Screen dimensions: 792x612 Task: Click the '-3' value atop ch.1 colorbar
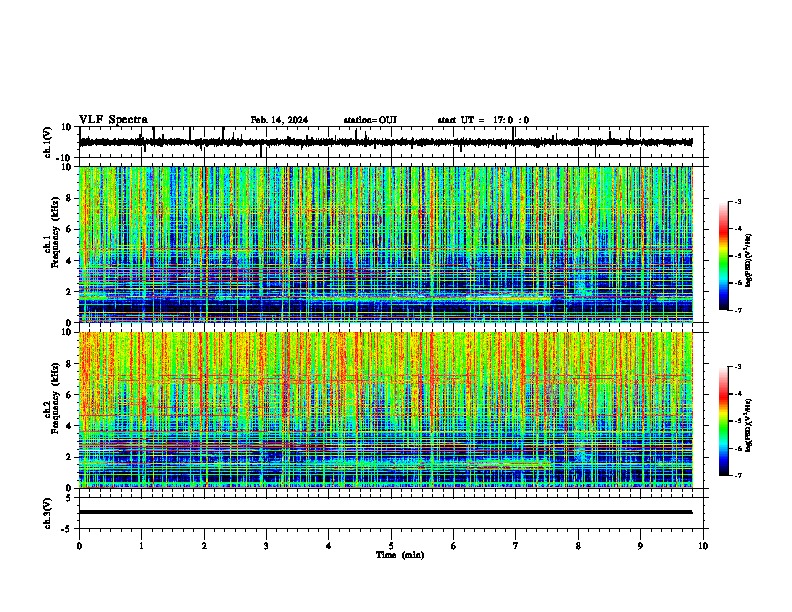pos(737,201)
